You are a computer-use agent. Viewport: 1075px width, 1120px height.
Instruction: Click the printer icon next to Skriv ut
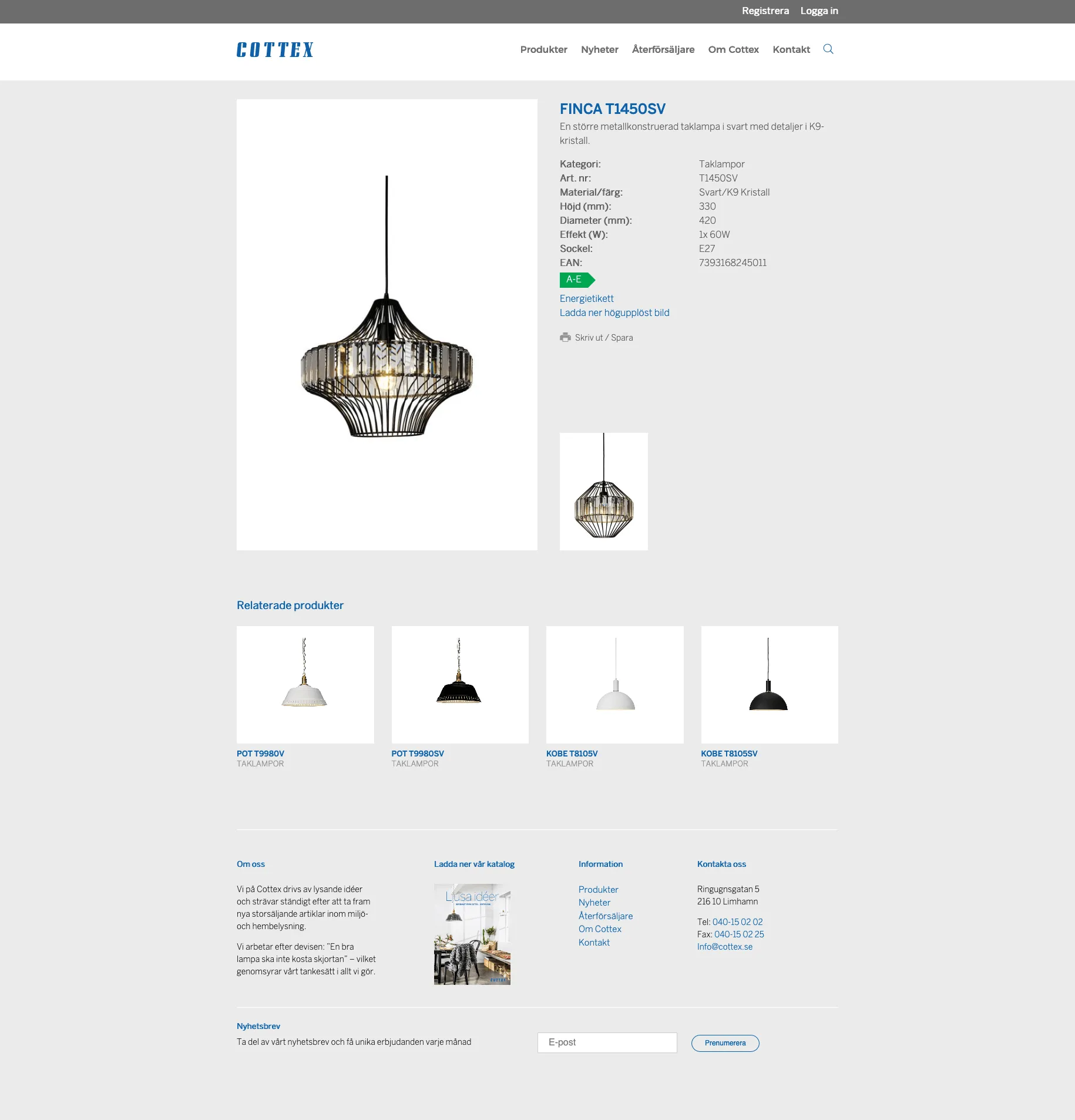(566, 337)
